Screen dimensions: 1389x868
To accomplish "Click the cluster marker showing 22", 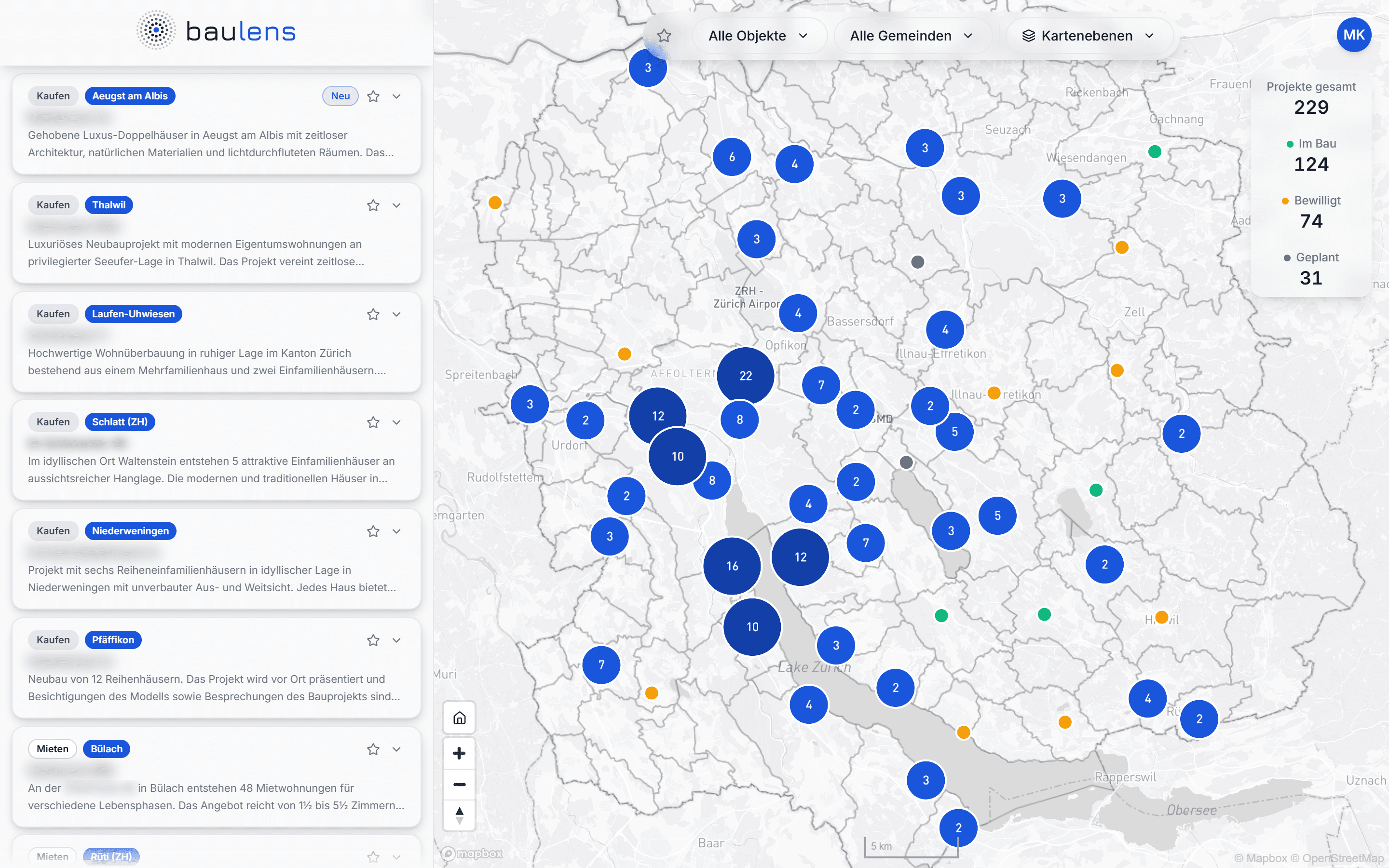I will [x=746, y=376].
